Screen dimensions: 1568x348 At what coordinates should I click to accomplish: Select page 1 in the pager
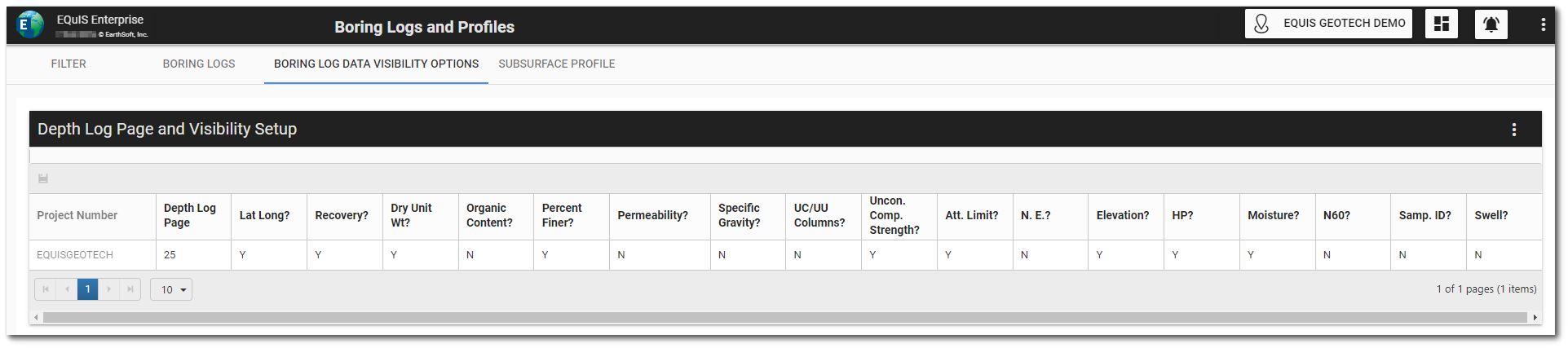click(88, 289)
